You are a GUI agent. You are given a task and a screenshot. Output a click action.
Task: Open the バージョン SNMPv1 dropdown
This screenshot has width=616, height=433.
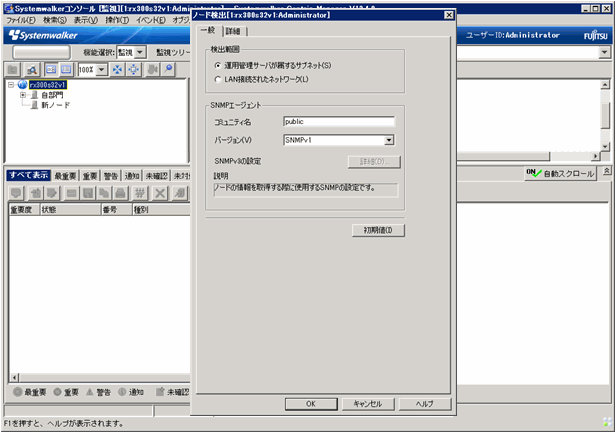point(389,140)
